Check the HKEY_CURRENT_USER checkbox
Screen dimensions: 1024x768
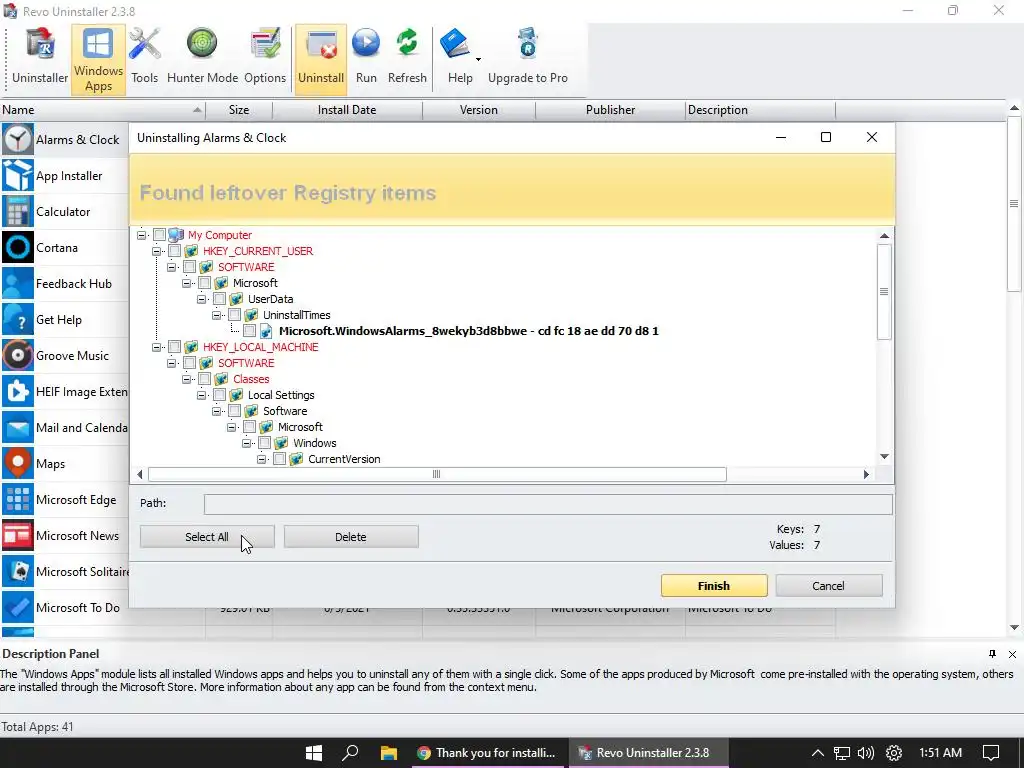coord(174,251)
